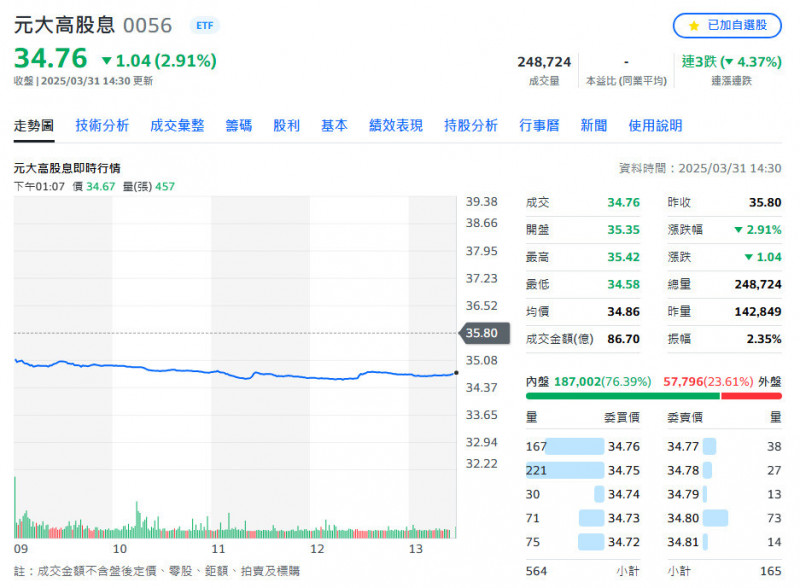This screenshot has width=800, height=588.
Task: Click the 成交金額(億) value 86.70
Action: click(623, 339)
